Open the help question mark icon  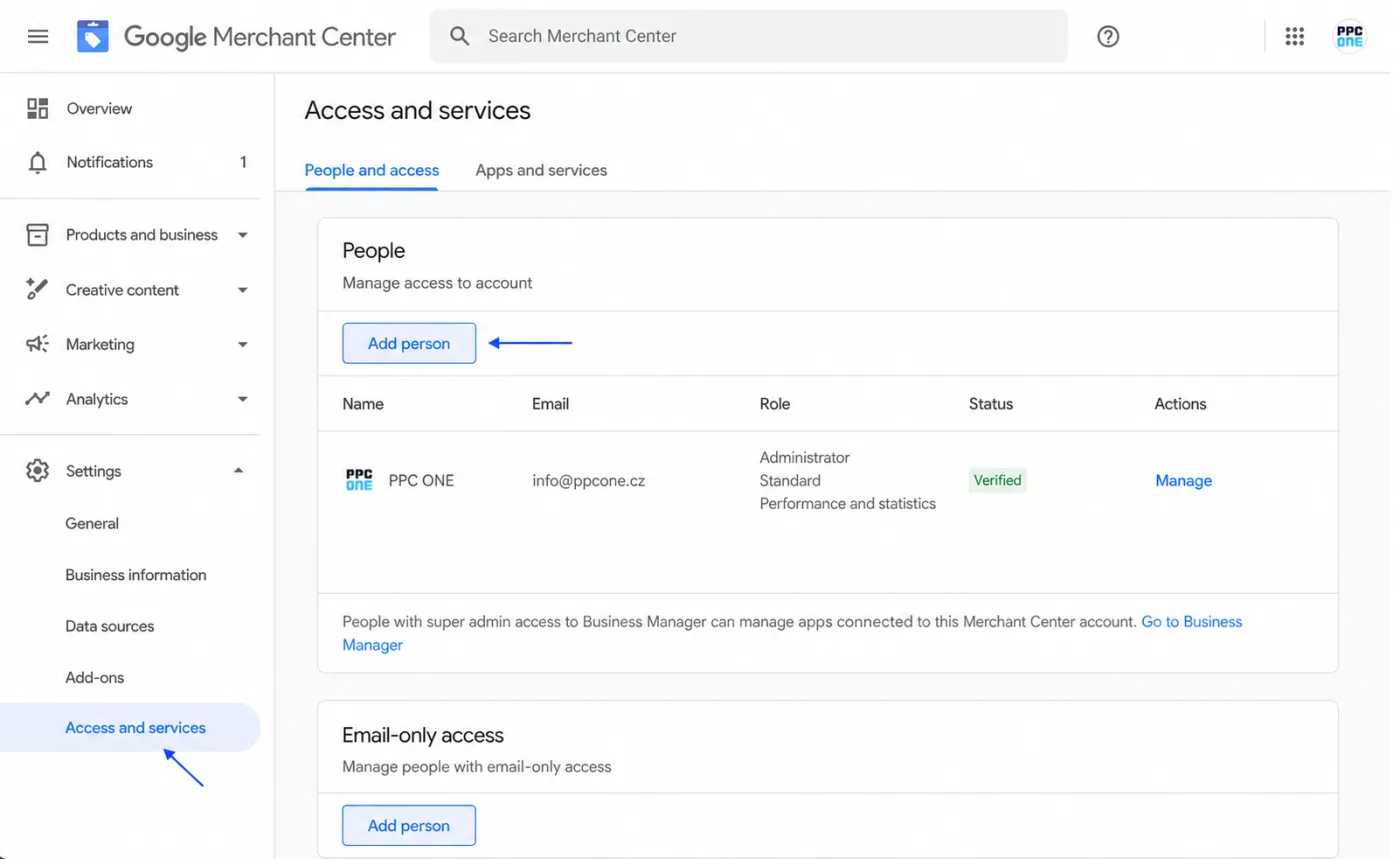tap(1108, 37)
